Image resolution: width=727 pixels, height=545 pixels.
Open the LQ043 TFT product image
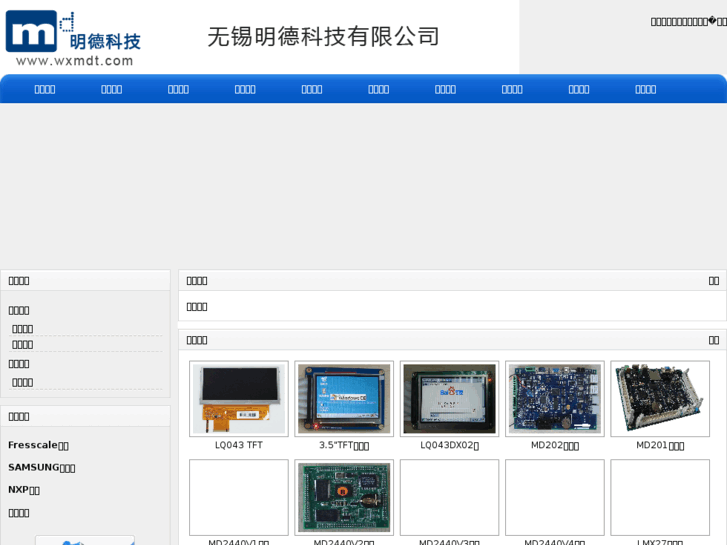pos(239,399)
